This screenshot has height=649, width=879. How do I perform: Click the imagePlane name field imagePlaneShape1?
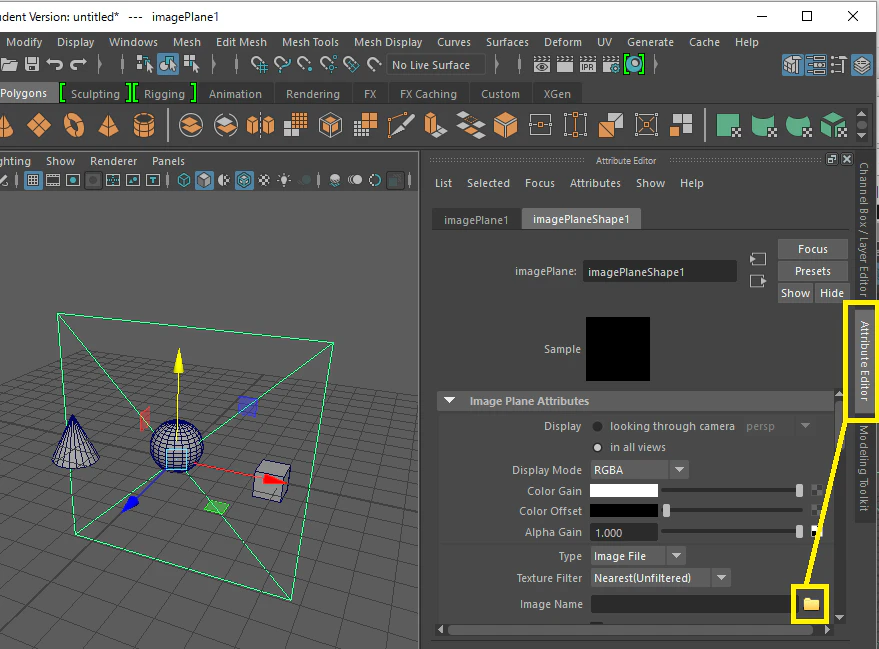coord(660,272)
